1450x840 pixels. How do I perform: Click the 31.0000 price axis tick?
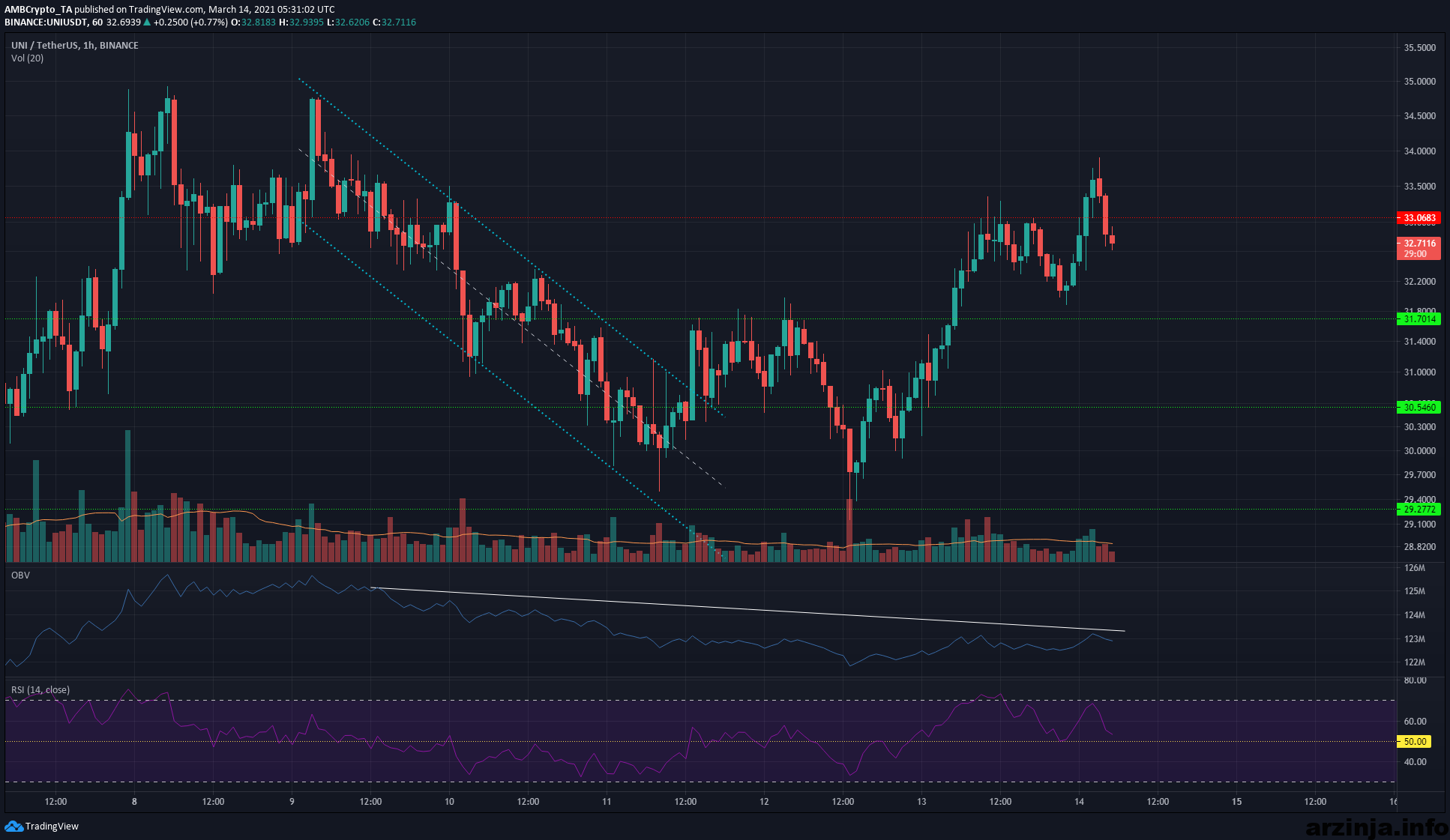click(x=1419, y=372)
